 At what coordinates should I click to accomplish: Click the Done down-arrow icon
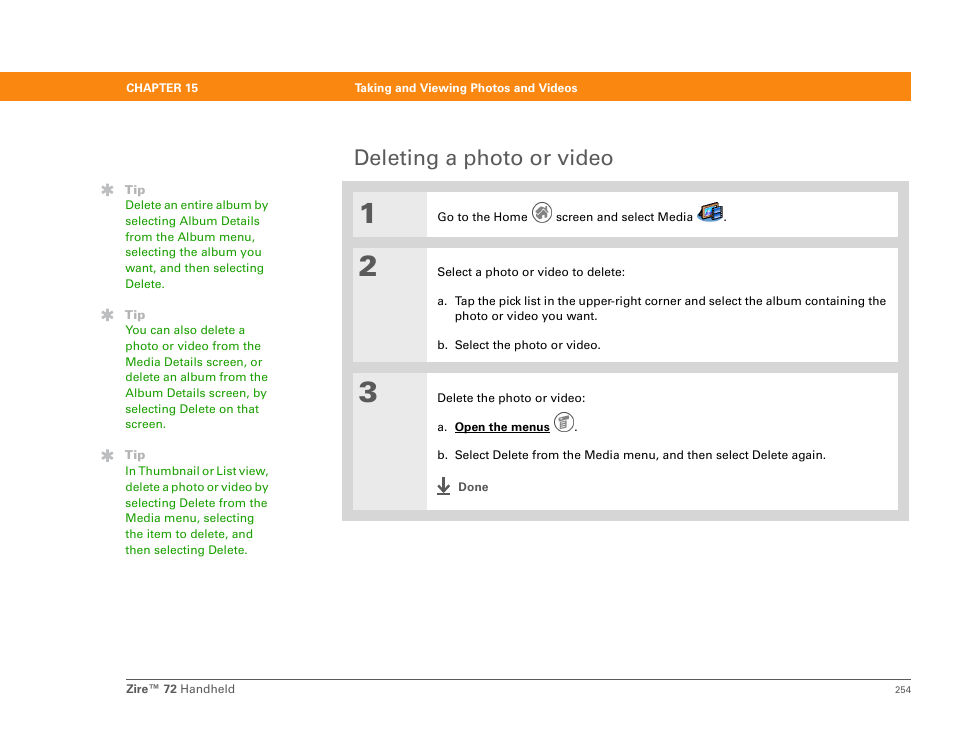pos(444,486)
